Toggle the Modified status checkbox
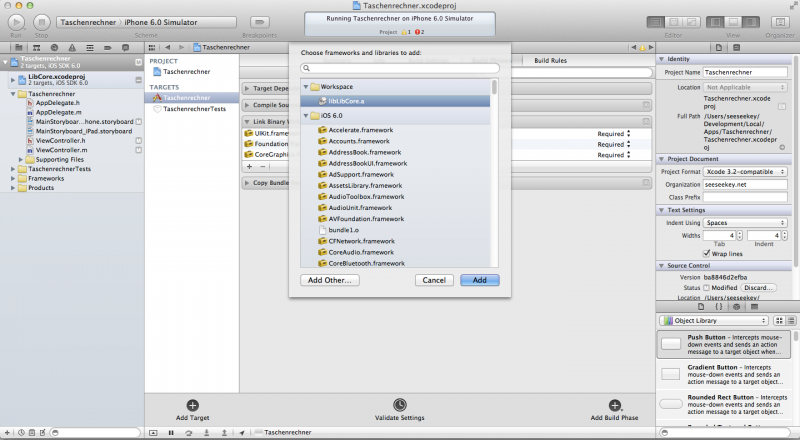 coord(705,287)
